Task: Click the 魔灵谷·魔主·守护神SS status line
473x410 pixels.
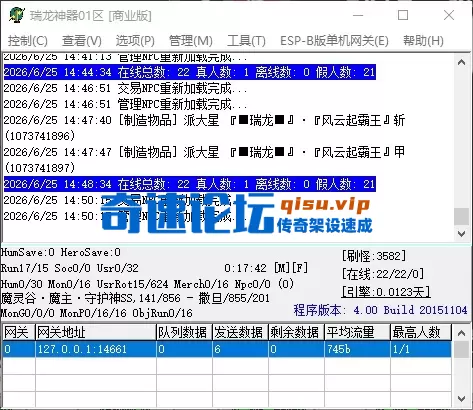Action: (135, 298)
